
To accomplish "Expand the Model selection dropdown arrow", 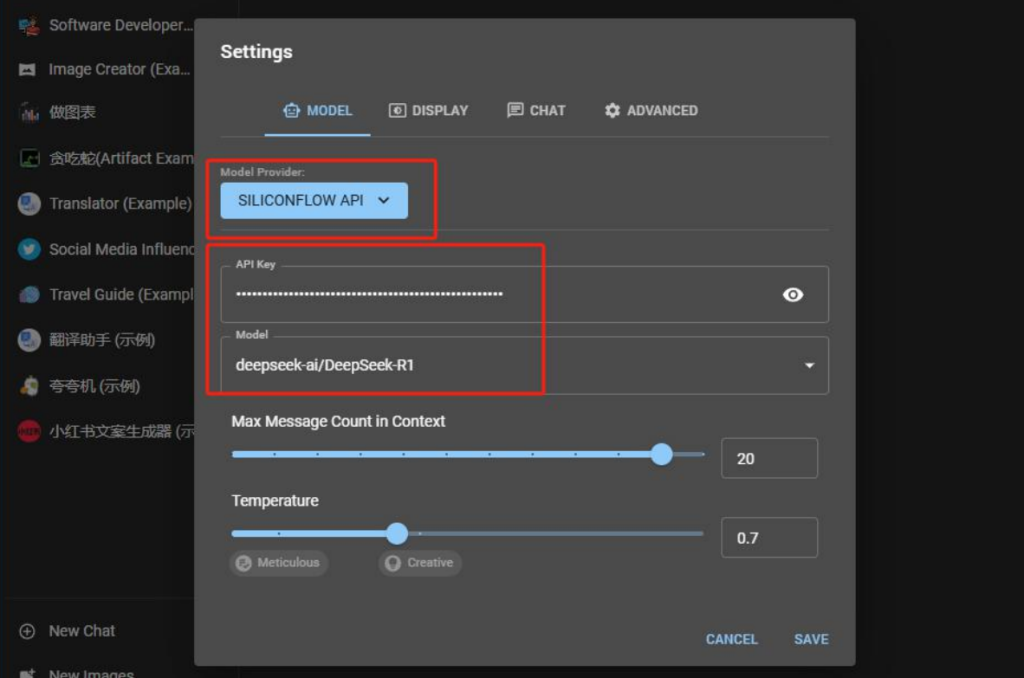I will coord(809,365).
